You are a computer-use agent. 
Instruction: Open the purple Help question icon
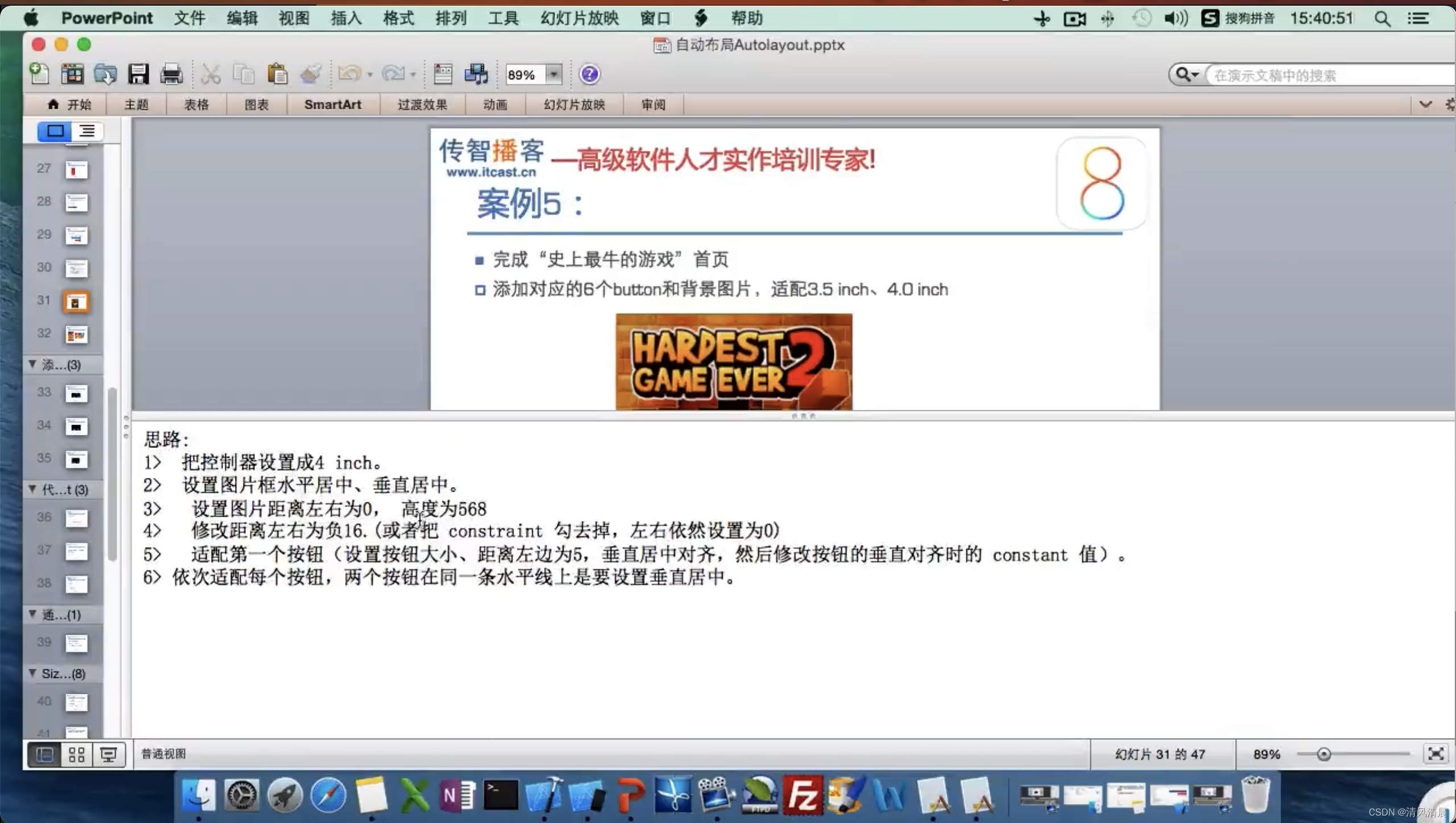tap(590, 74)
